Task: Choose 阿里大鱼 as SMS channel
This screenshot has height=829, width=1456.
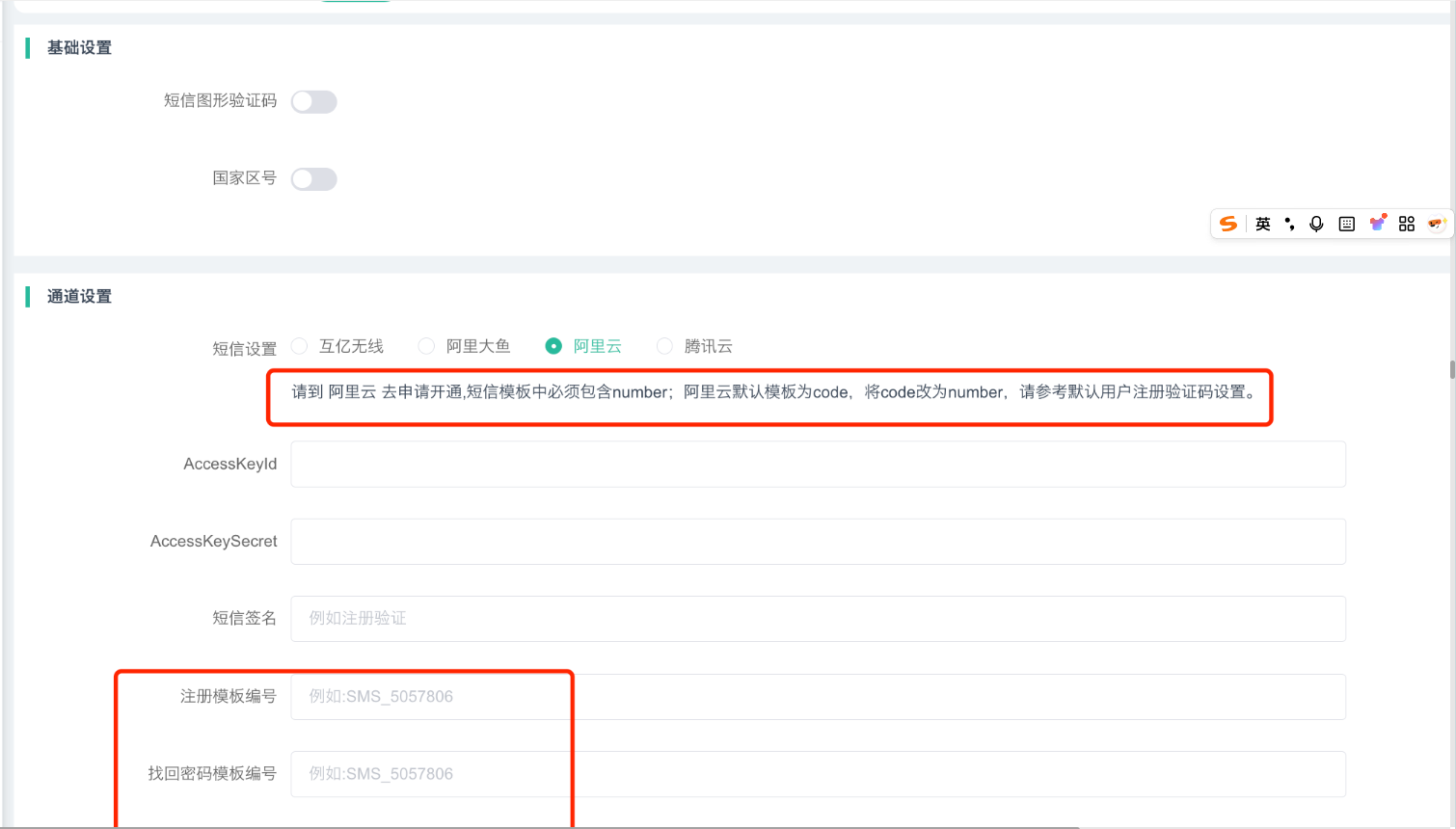Action: [426, 346]
